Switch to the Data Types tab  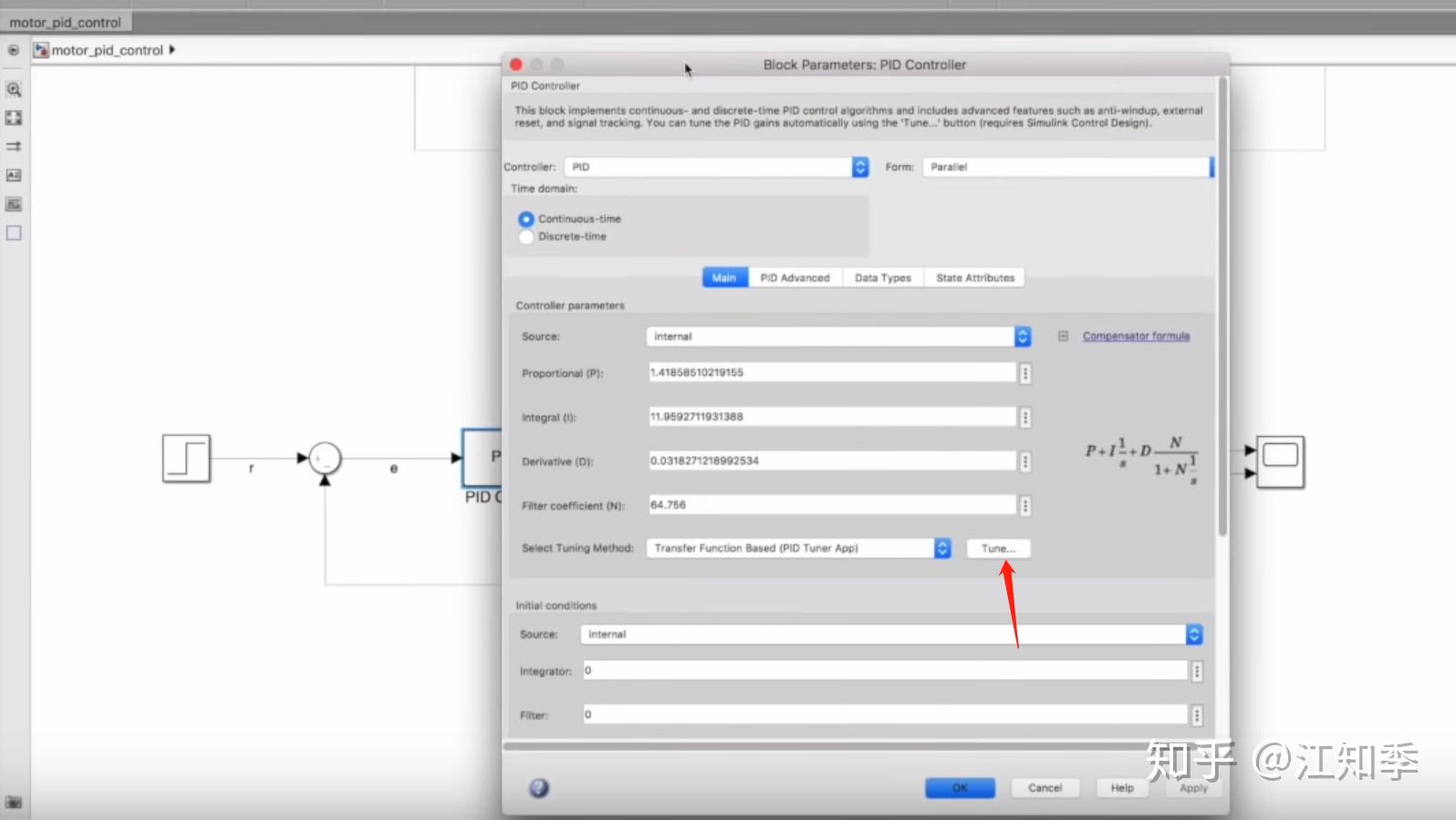pyautogui.click(x=883, y=277)
